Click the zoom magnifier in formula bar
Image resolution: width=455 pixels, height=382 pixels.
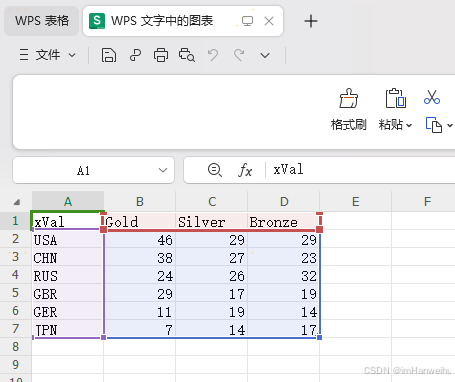[215, 170]
